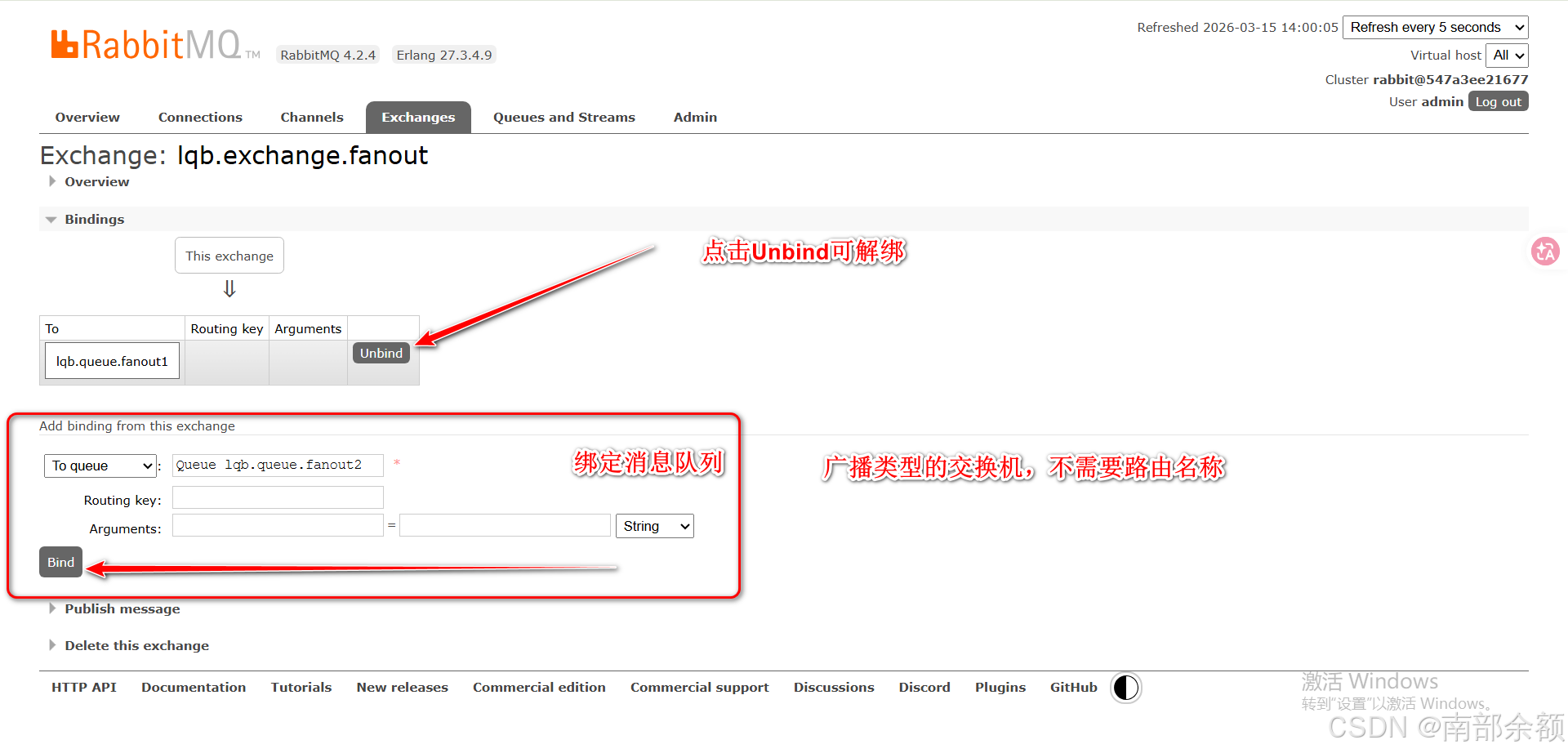Open the Documentation footer link
The height and width of the screenshot is (753, 1568).
[x=194, y=687]
